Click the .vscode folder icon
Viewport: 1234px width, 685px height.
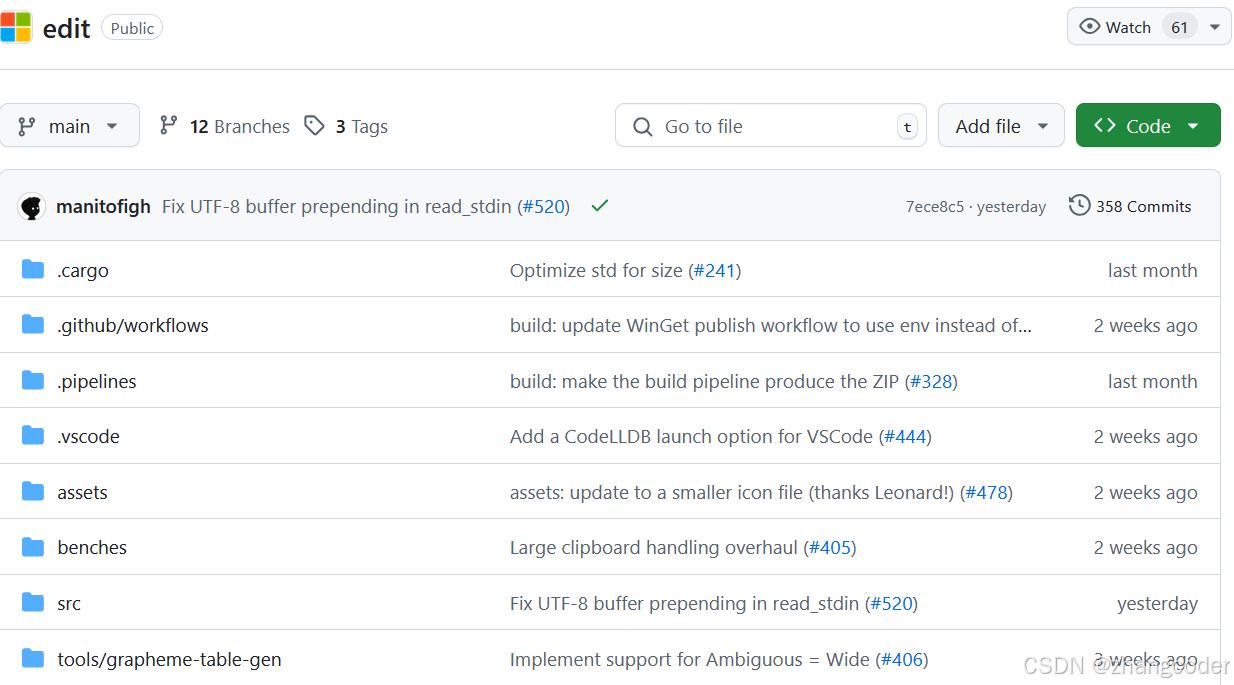[33, 436]
